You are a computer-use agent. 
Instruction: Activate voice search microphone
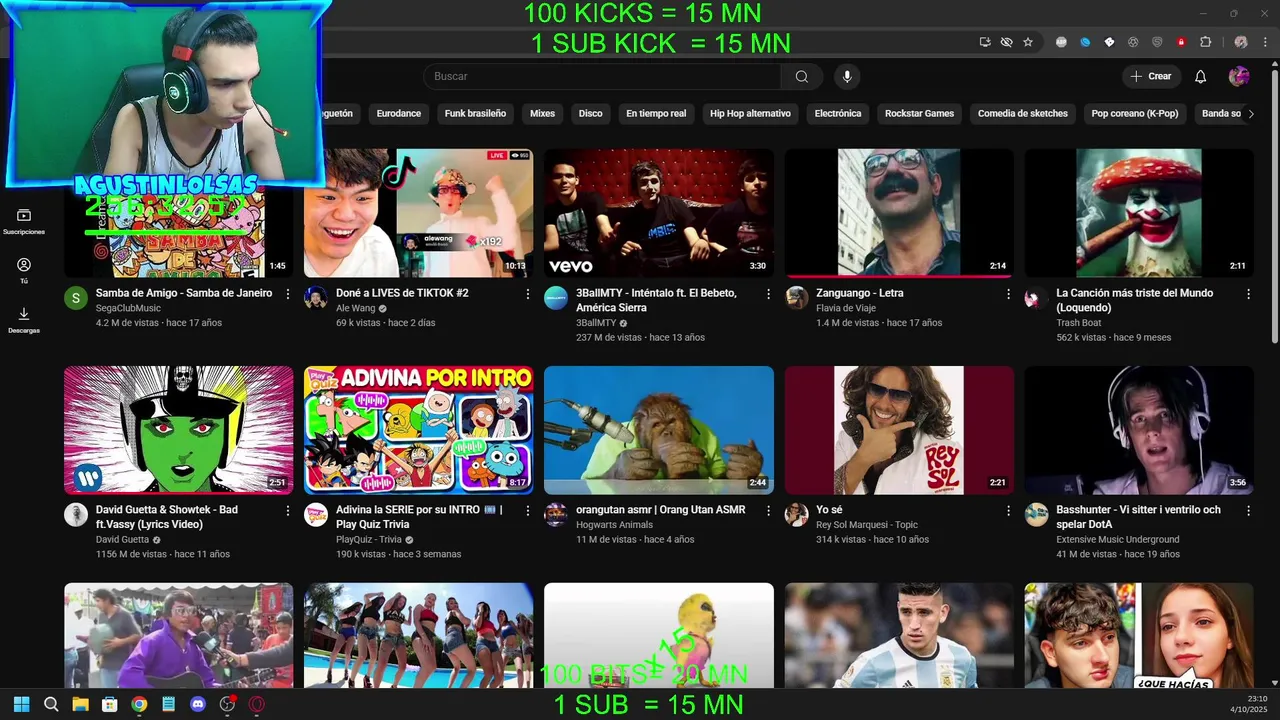tap(847, 77)
